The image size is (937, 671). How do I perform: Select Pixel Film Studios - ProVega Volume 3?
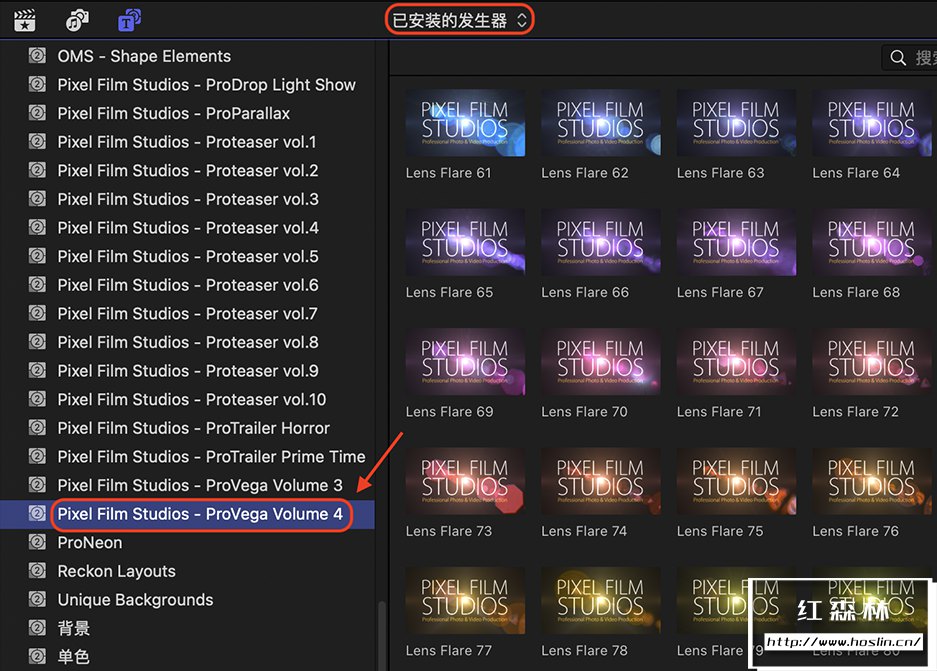(200, 485)
